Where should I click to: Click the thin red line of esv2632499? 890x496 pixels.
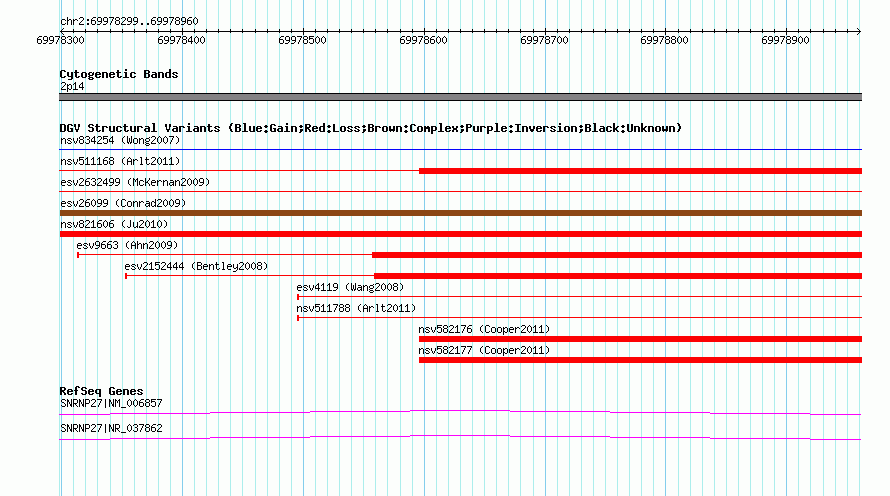460,192
